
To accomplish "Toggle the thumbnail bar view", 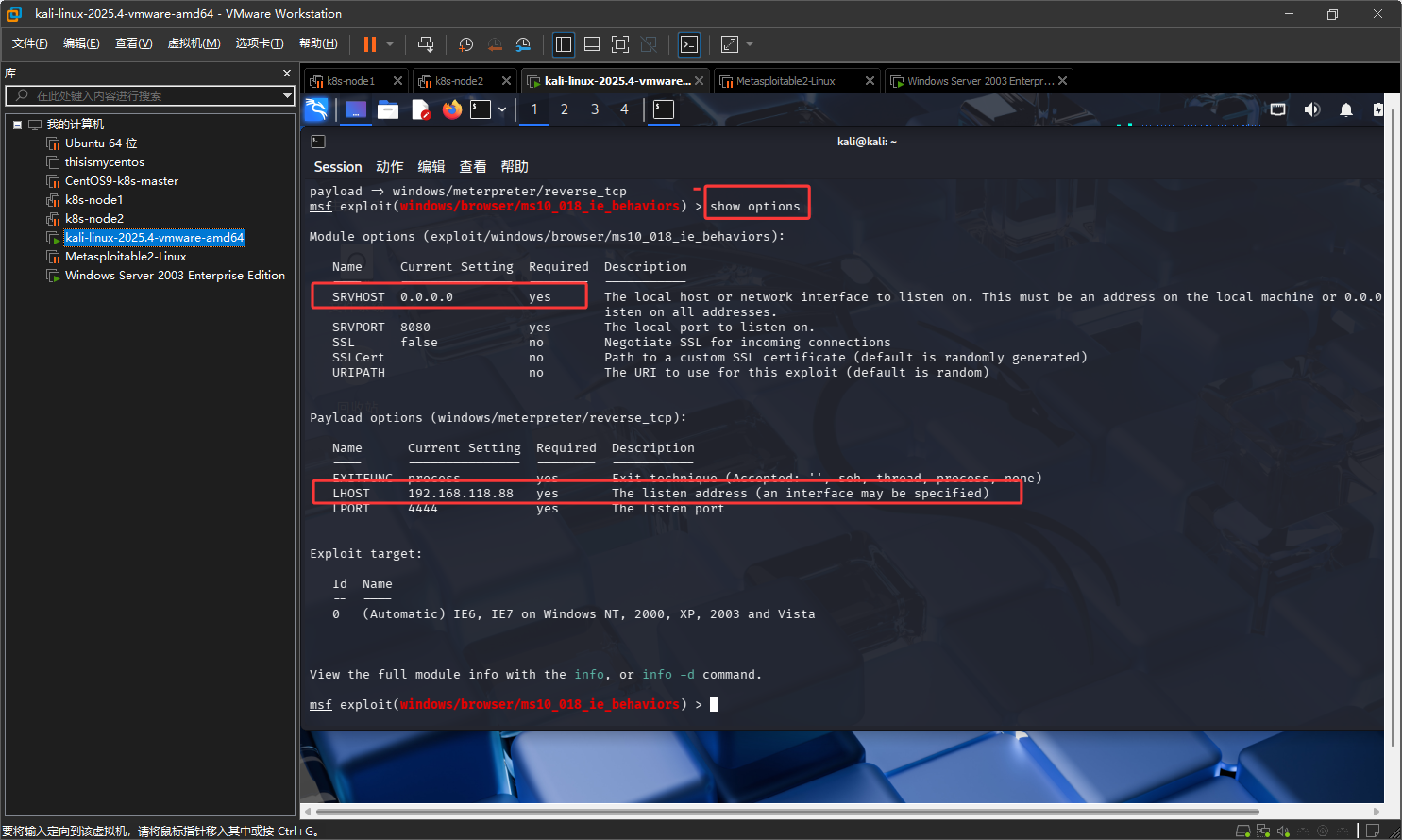I will (x=592, y=44).
